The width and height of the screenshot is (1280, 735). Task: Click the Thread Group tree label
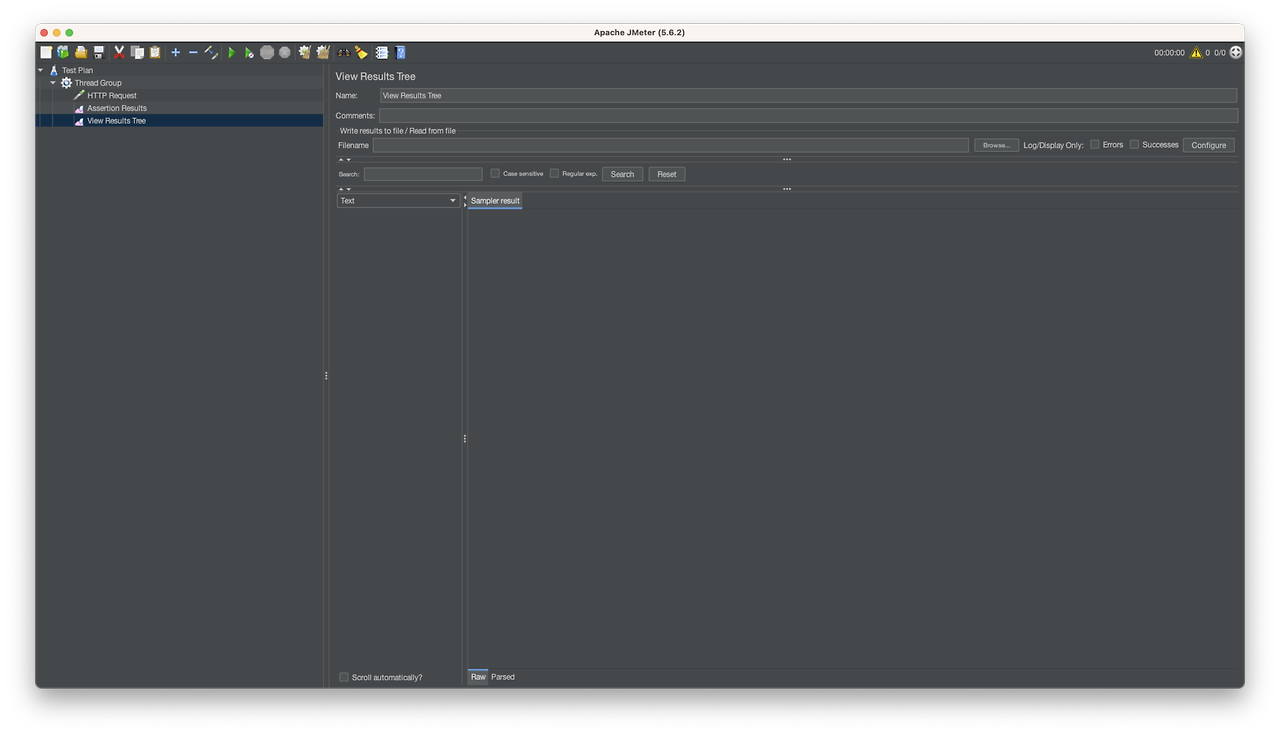coord(98,83)
